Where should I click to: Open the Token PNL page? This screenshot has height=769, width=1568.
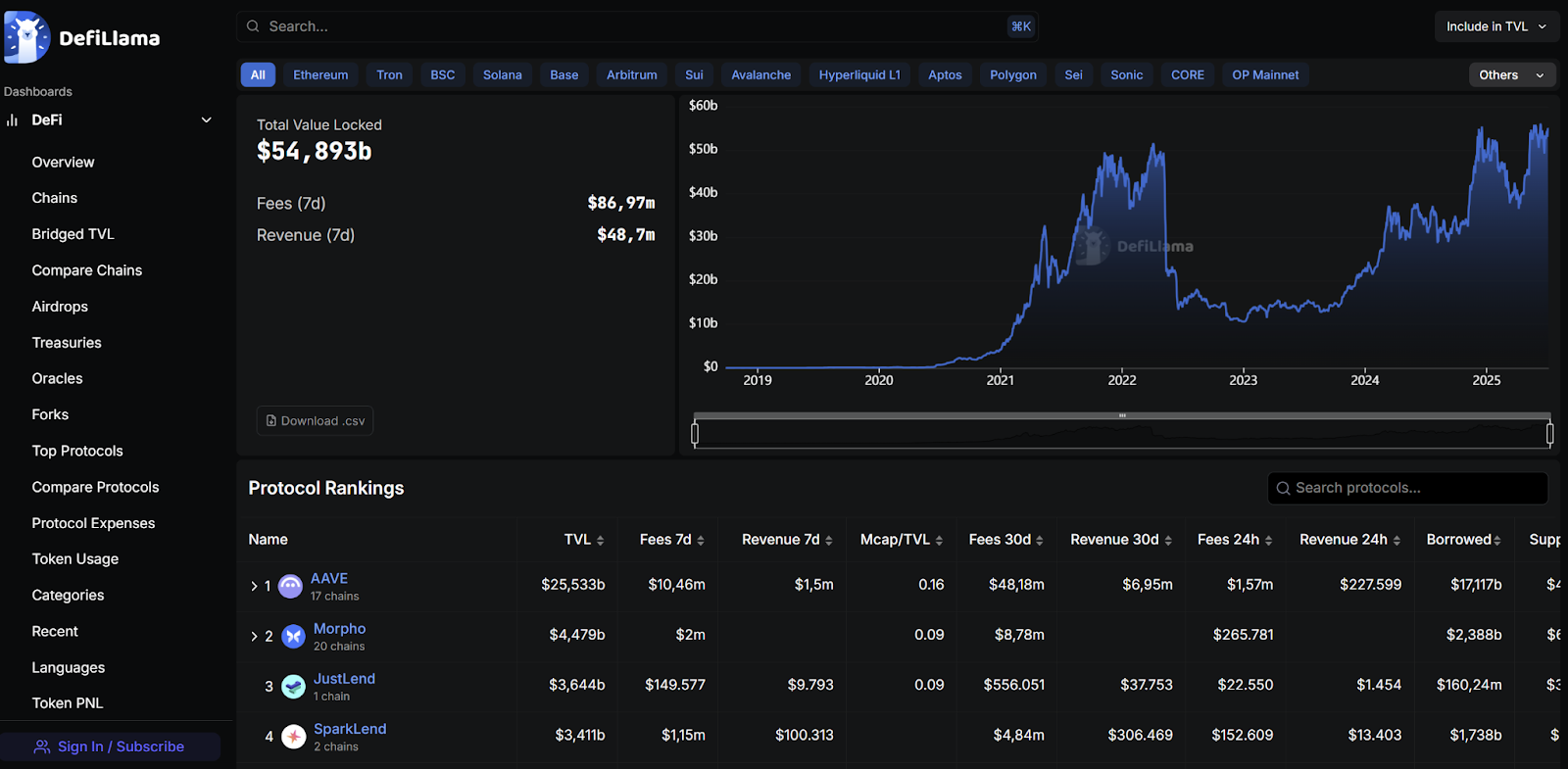pos(67,703)
